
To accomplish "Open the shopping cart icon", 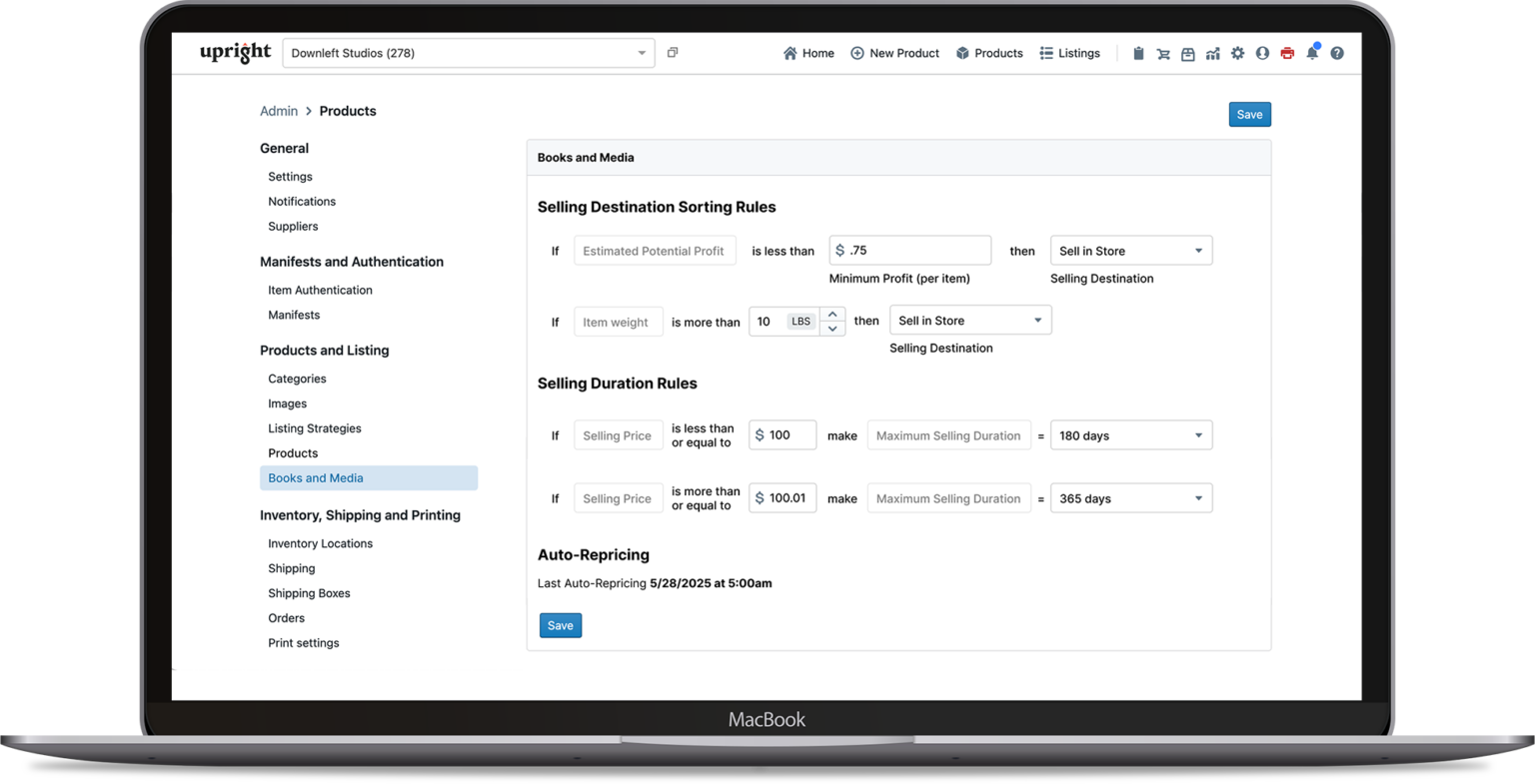I will pyautogui.click(x=1163, y=54).
